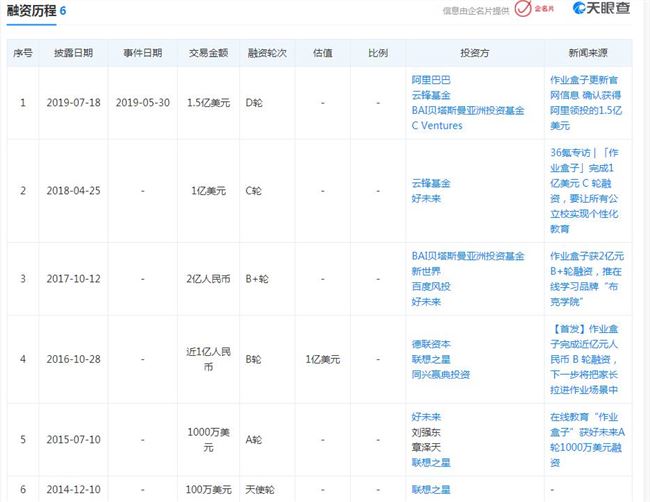
Task: Click the 序号 column header
Action: [23, 53]
